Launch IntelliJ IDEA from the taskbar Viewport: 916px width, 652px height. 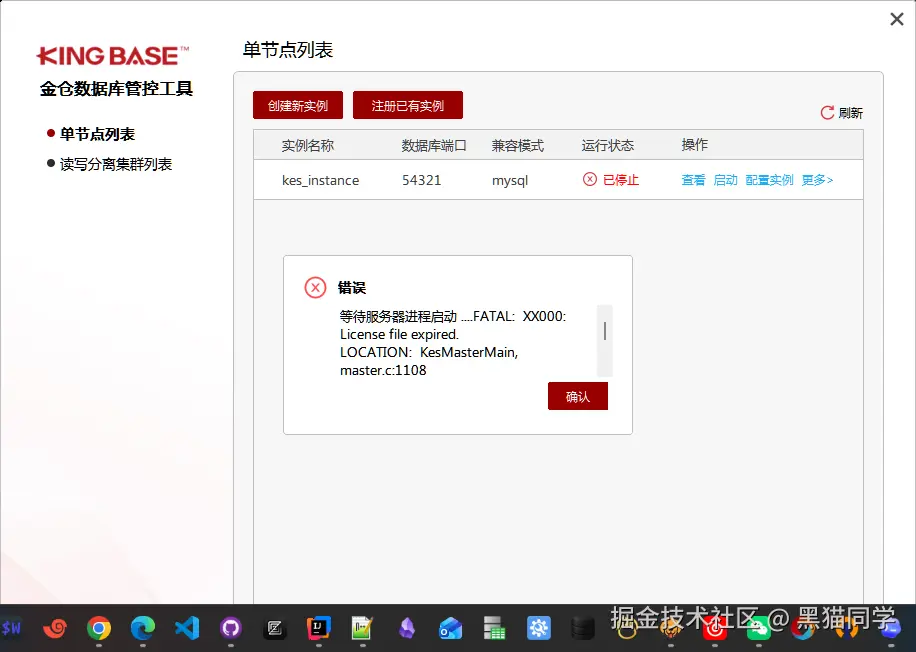coord(319,629)
